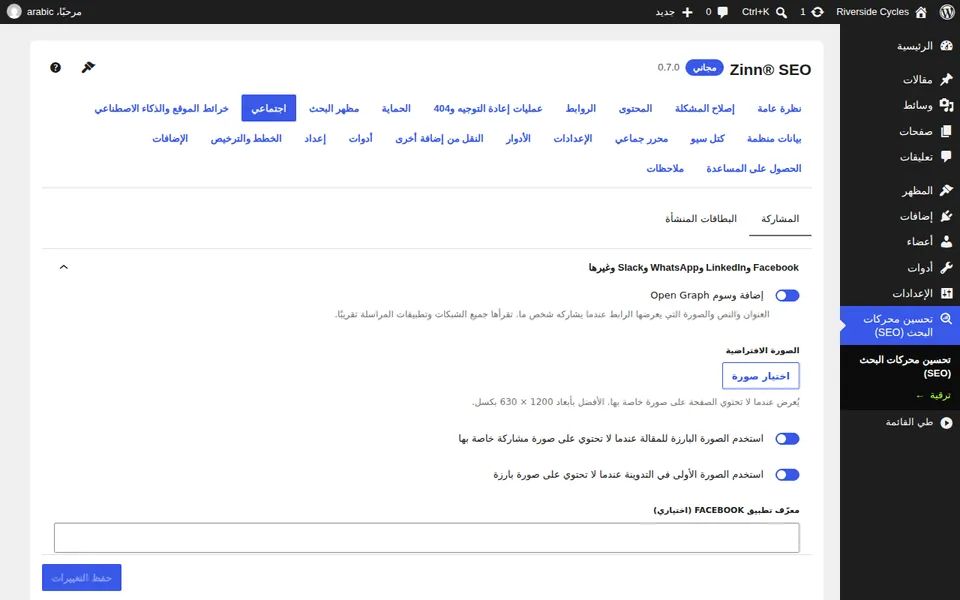Click طي القائمة collapse menu icon

(x=947, y=422)
